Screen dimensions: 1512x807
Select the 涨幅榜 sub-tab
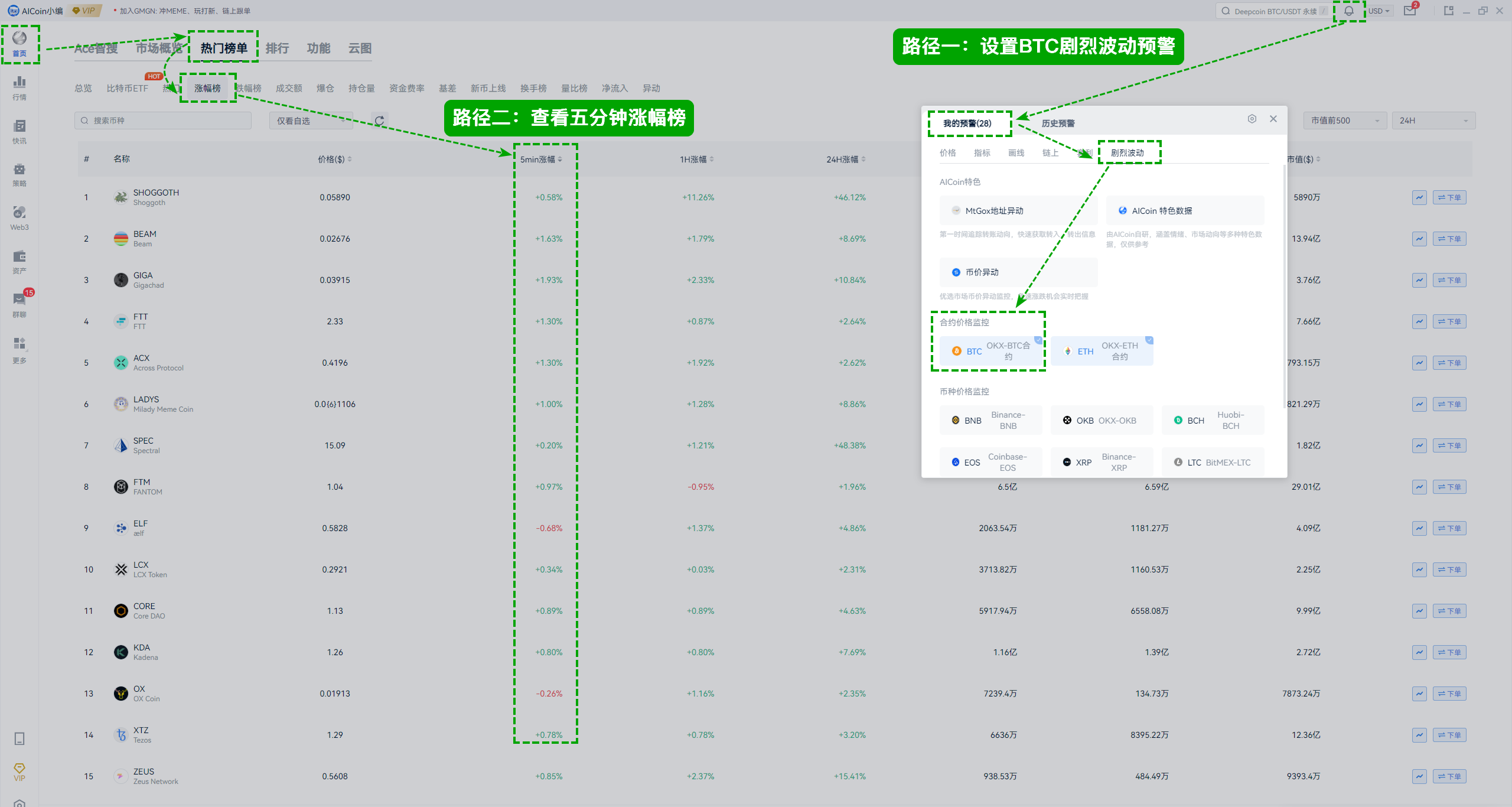point(207,88)
